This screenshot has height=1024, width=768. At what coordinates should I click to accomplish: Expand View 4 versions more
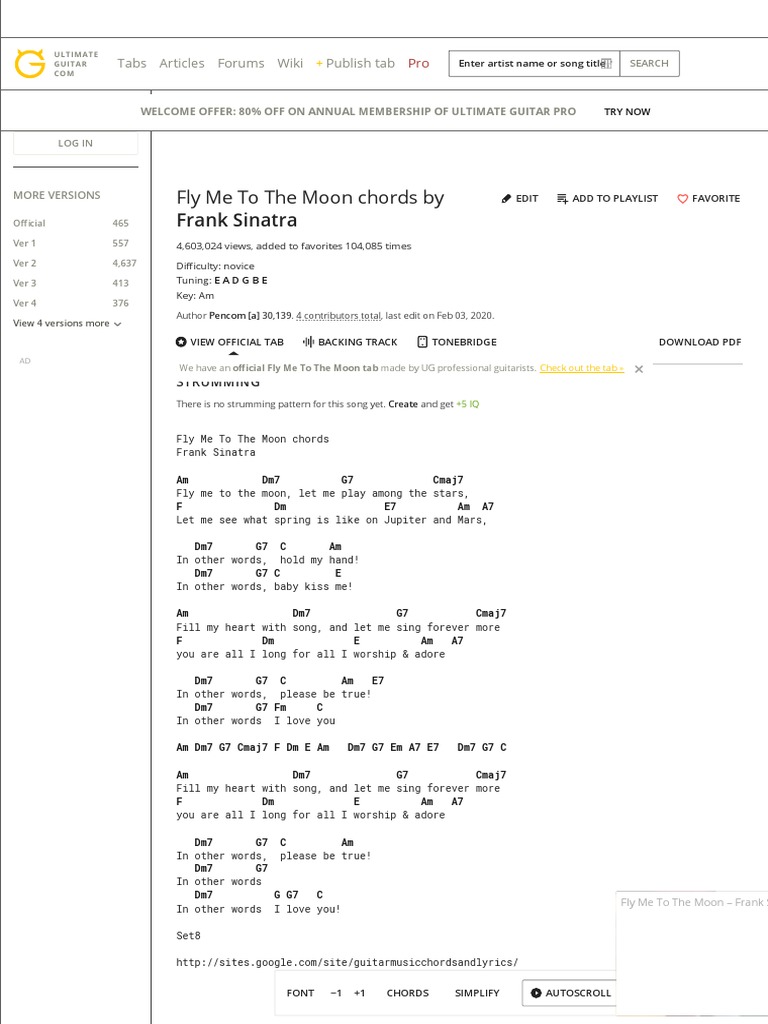click(67, 323)
